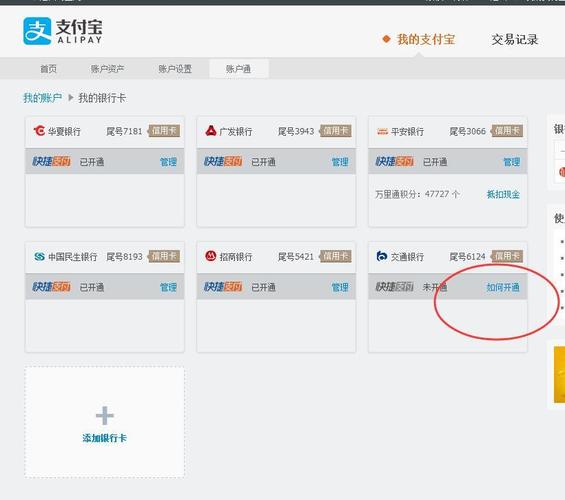Image resolution: width=565 pixels, height=500 pixels.
Task: Click 管理 on the 中国民生银行 card
Action: 168,287
